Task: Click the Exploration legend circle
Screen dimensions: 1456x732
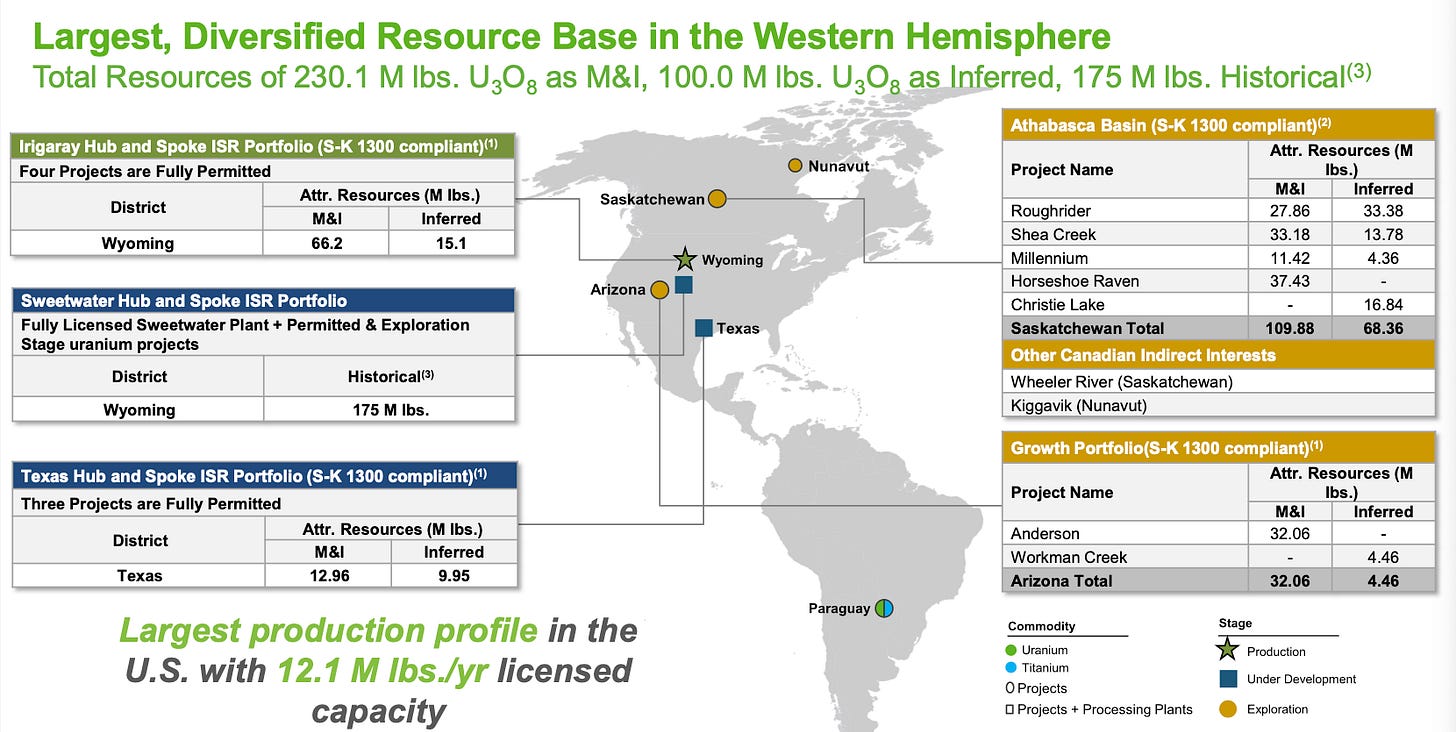Action: click(x=1226, y=709)
